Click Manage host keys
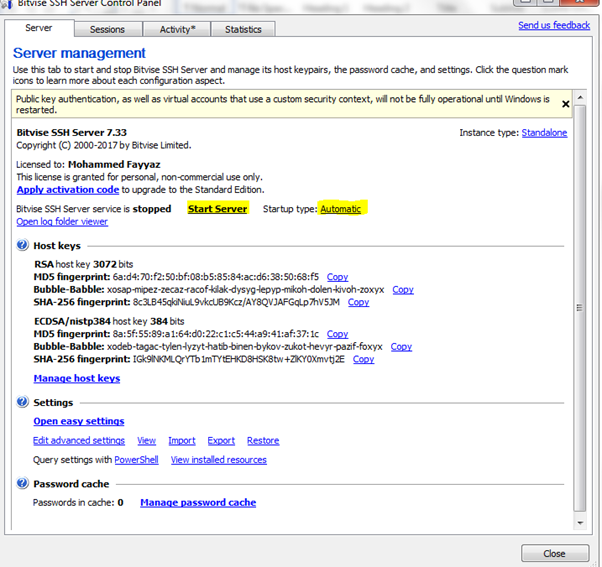This screenshot has height=567, width=602. click(x=77, y=379)
